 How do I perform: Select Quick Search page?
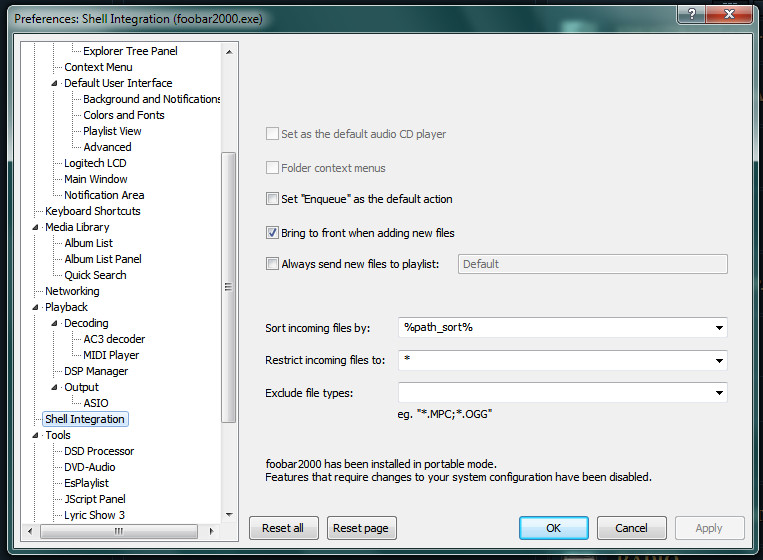[x=95, y=275]
